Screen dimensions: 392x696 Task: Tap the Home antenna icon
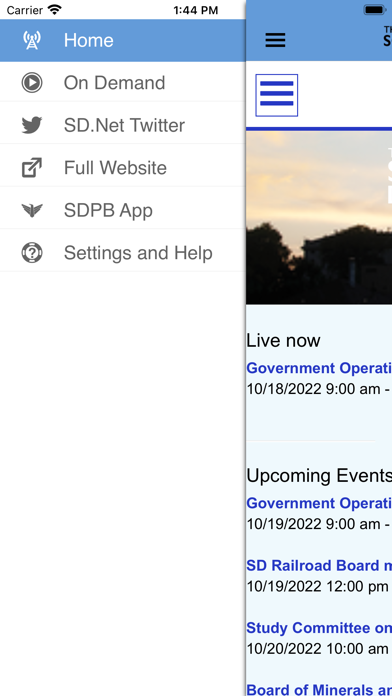click(32, 40)
